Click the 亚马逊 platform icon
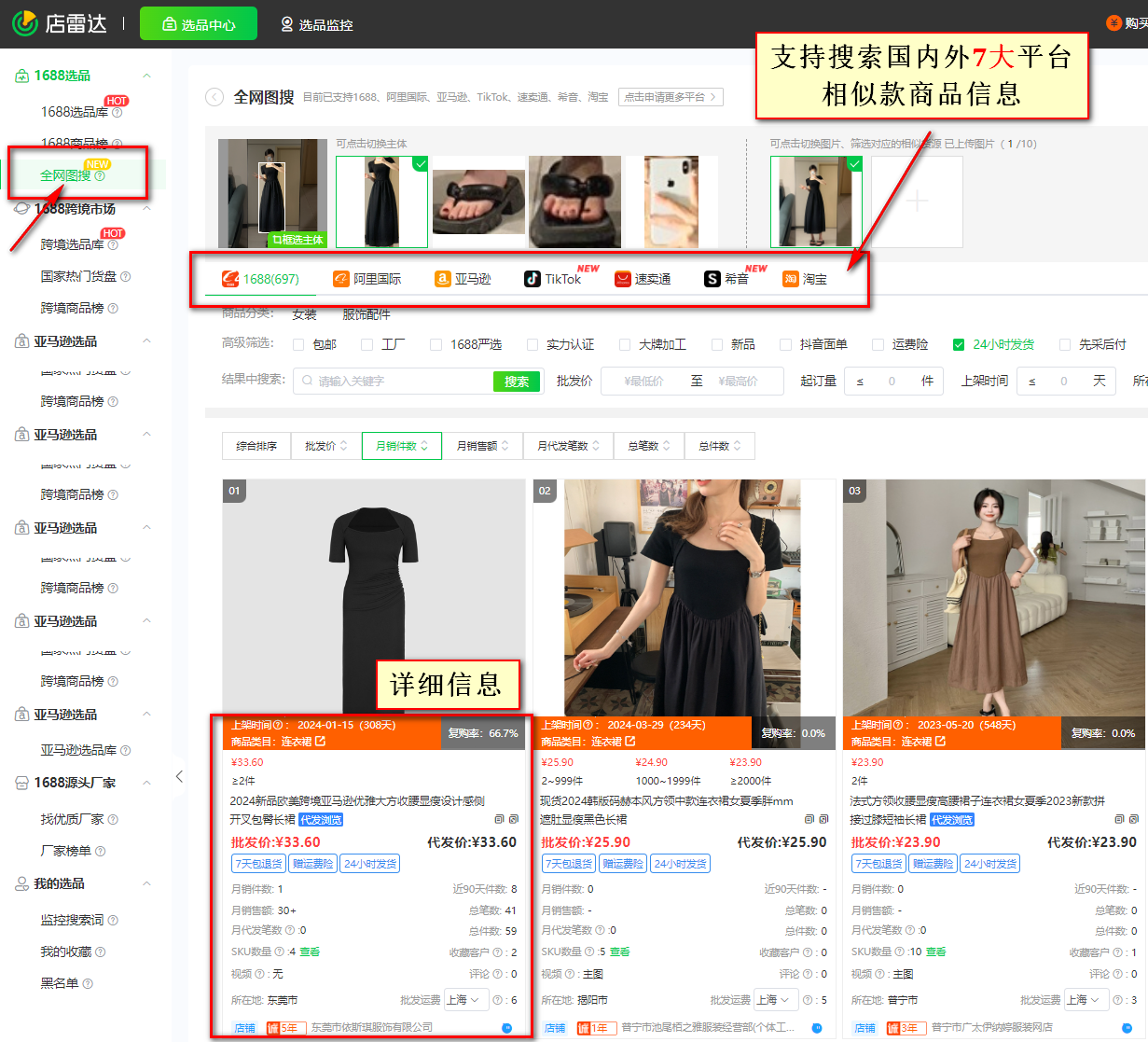Screen dimensions: 1148x1042 coord(443,277)
